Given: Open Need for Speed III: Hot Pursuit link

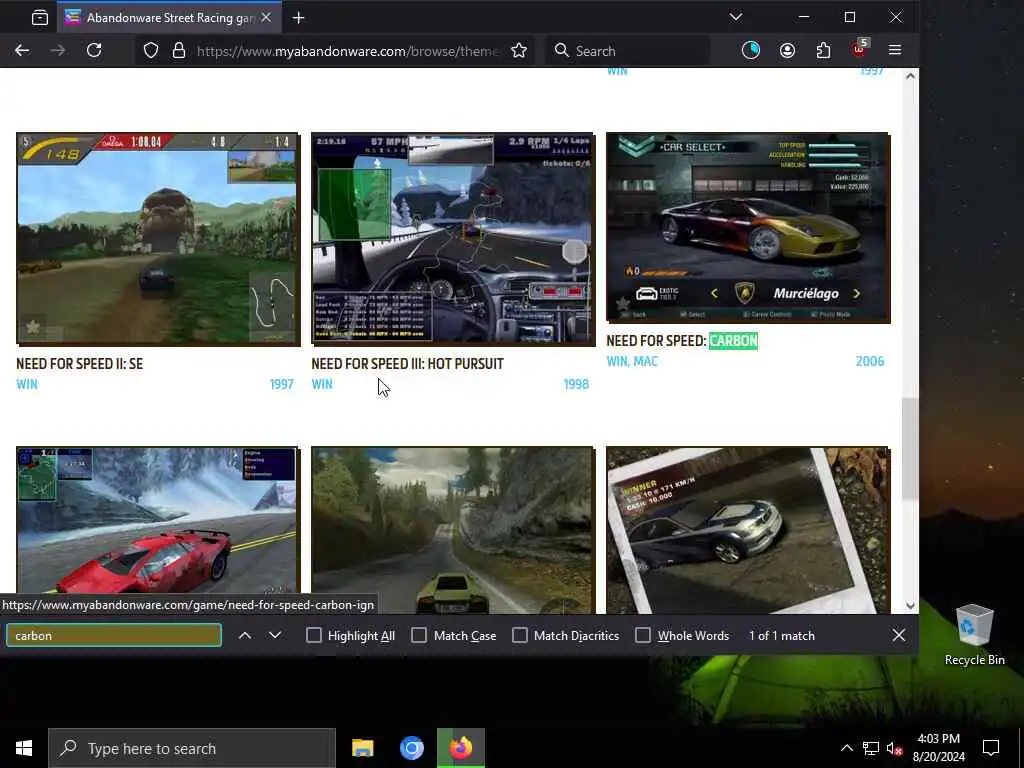Looking at the screenshot, I should [408, 364].
